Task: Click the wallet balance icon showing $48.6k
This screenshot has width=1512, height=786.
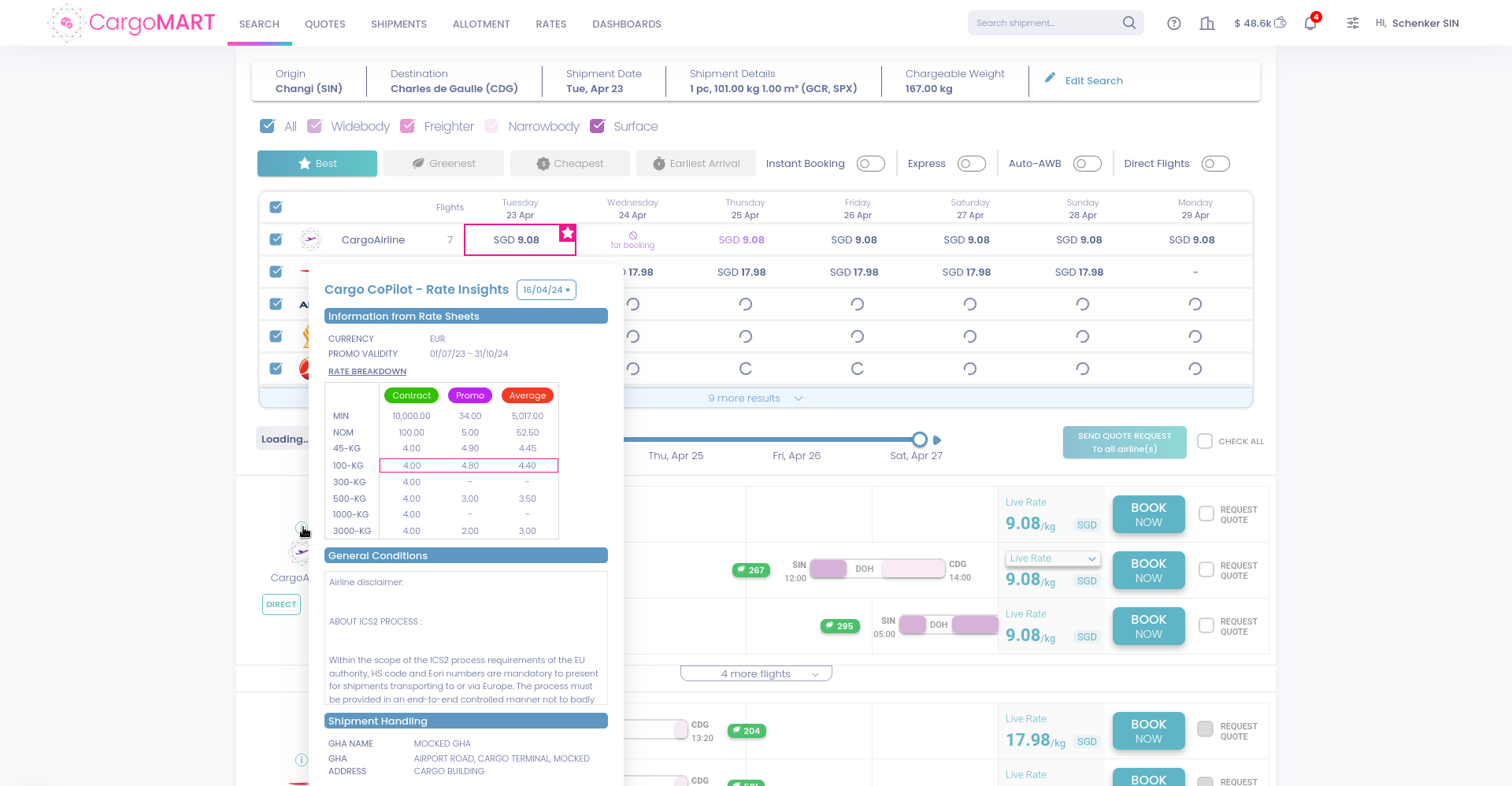Action: point(1281,23)
